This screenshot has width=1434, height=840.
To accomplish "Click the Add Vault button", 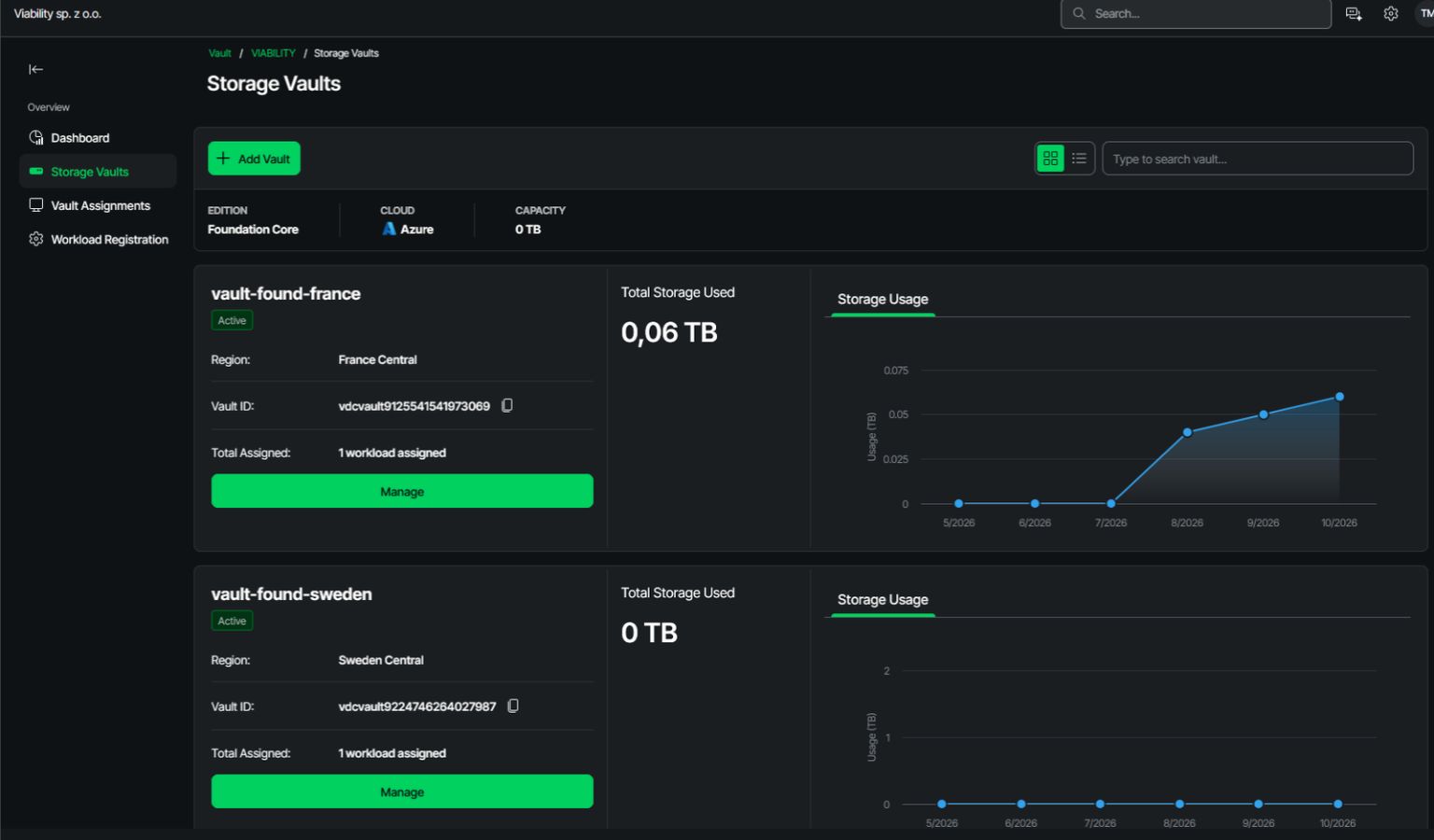I will point(254,159).
